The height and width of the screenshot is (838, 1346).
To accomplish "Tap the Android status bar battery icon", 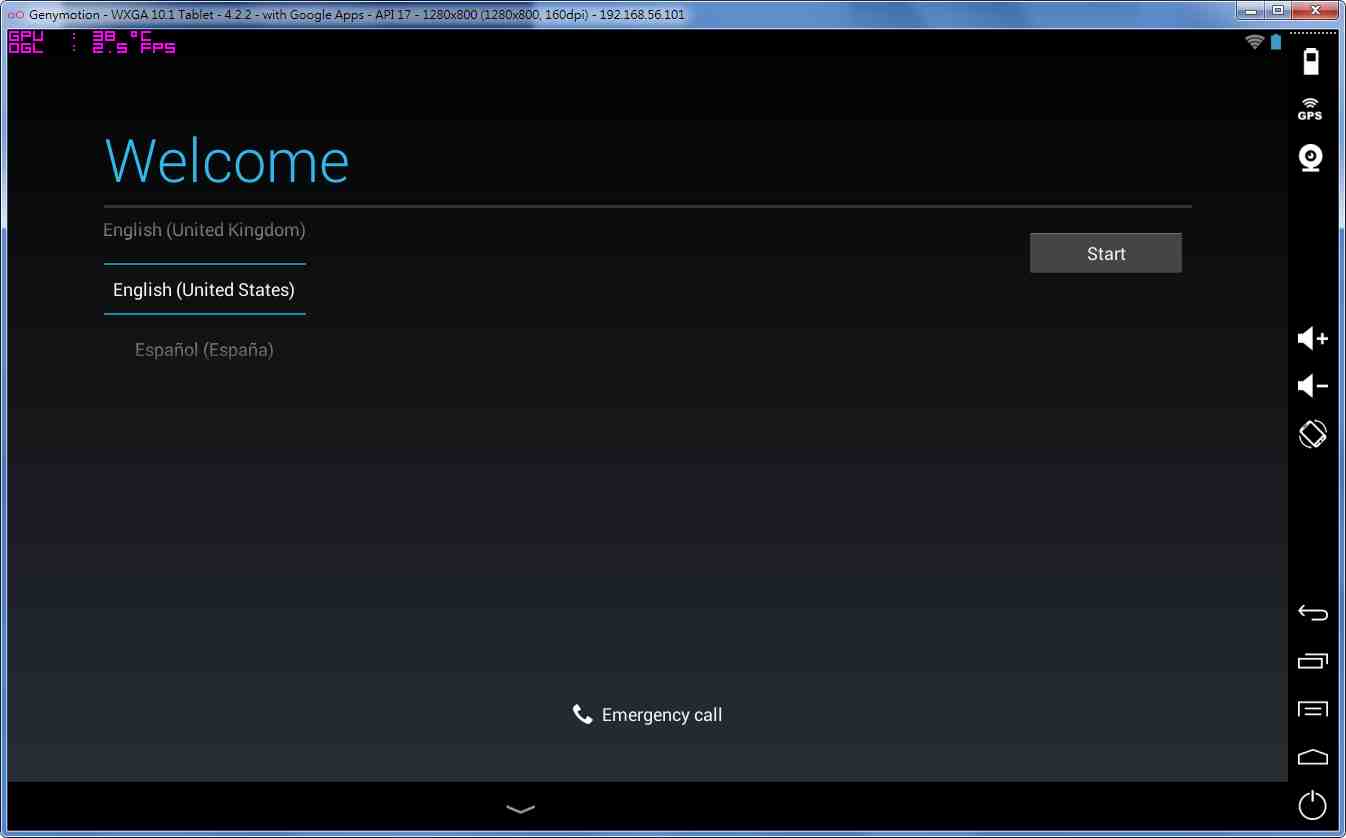I will click(1276, 42).
